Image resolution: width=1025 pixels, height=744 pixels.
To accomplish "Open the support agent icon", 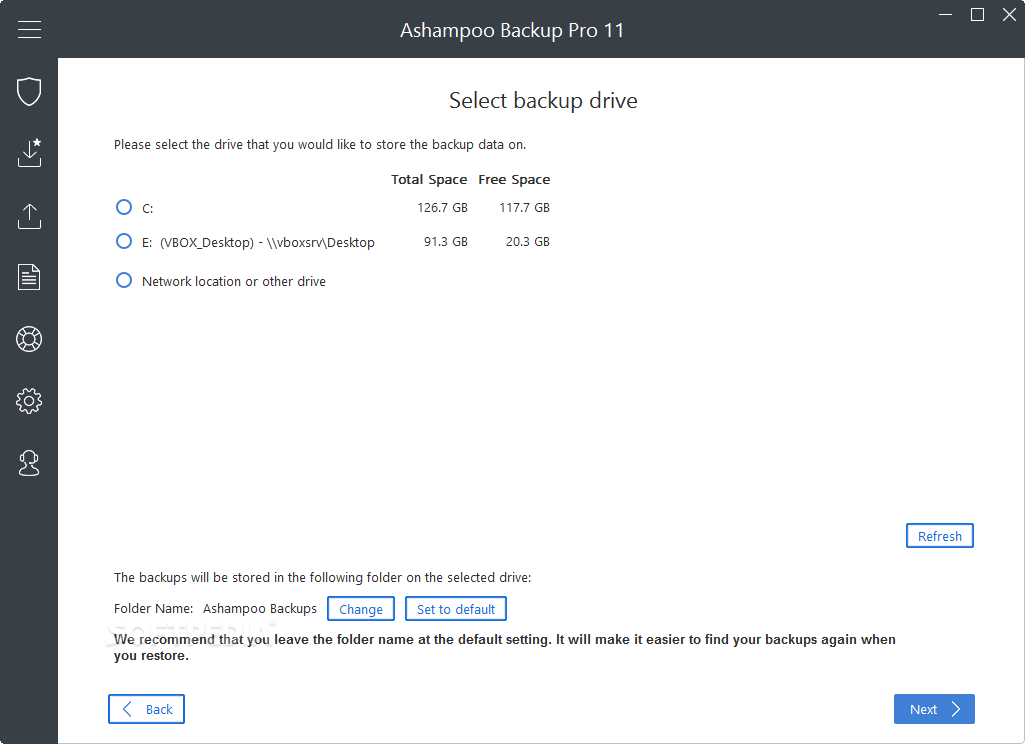I will pyautogui.click(x=29, y=463).
